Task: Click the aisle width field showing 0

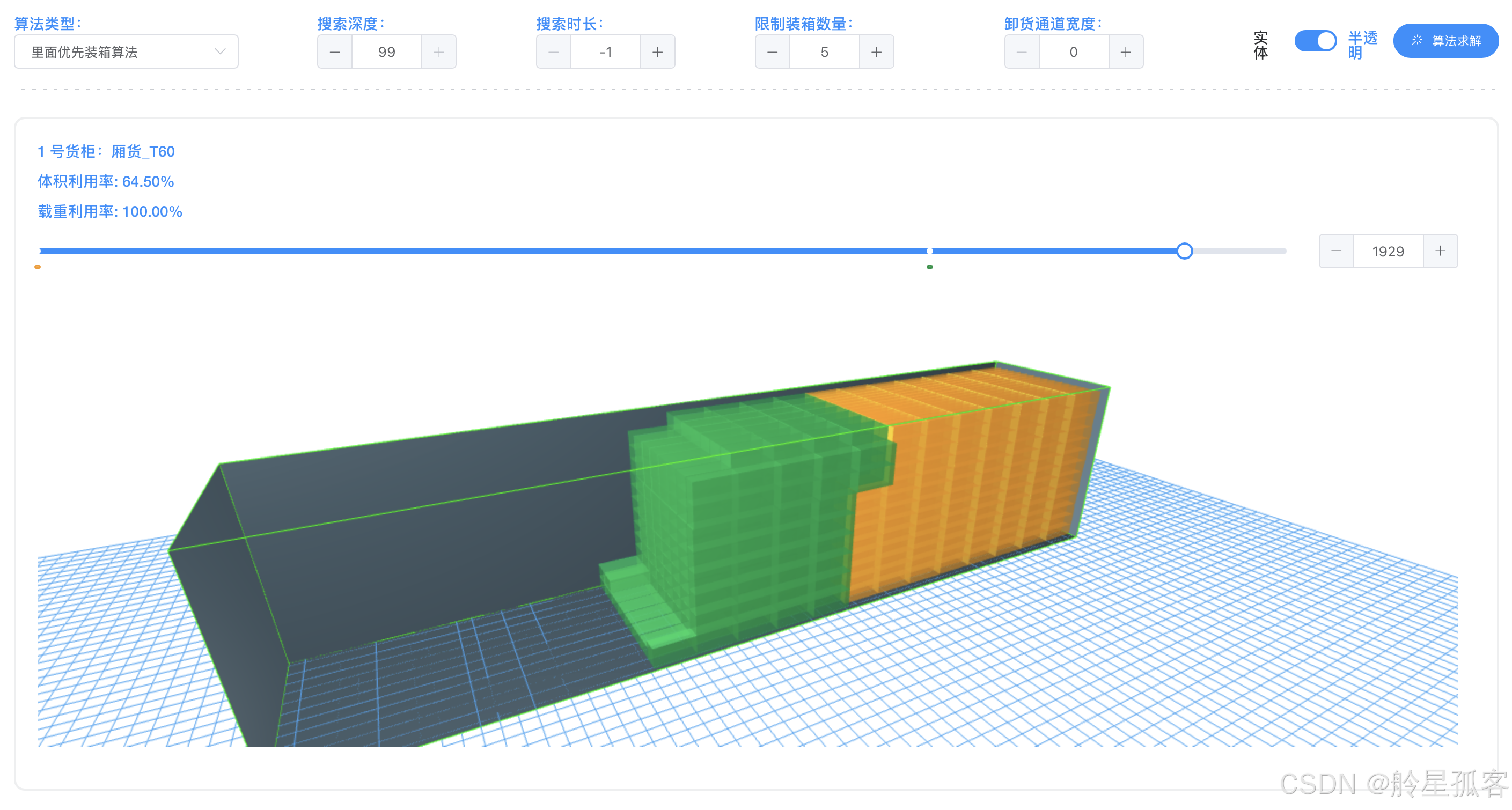Action: click(1073, 52)
